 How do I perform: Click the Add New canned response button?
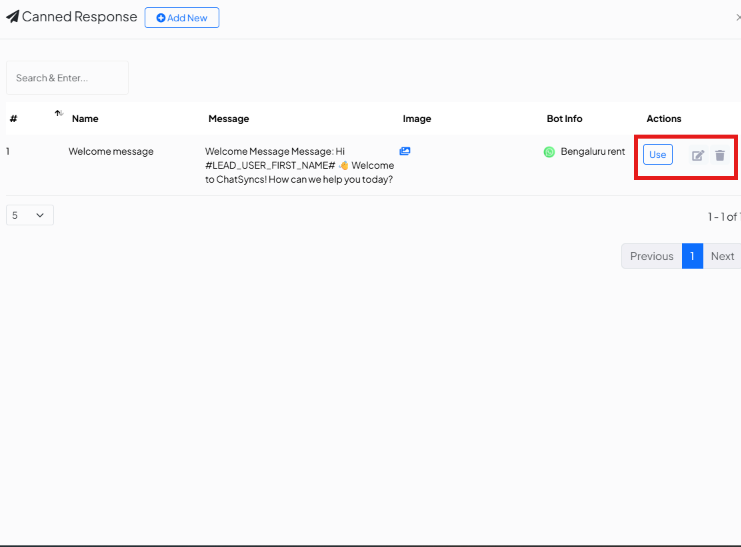(181, 17)
